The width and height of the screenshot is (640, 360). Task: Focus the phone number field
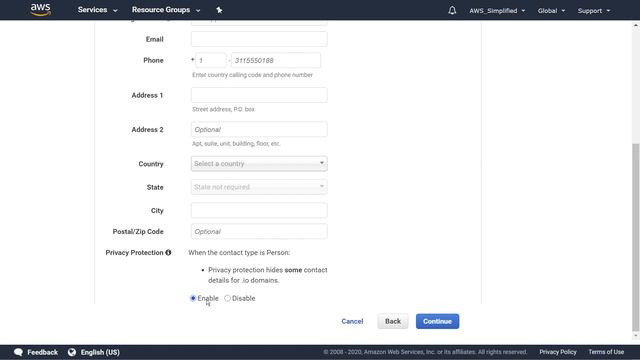[x=276, y=60]
